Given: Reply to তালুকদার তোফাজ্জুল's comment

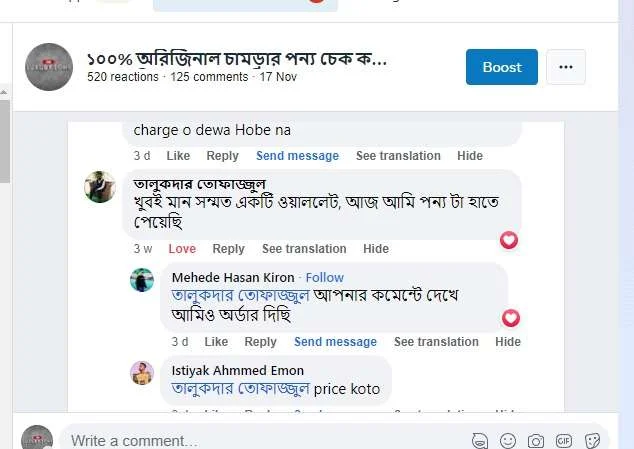Looking at the screenshot, I should 228,249.
